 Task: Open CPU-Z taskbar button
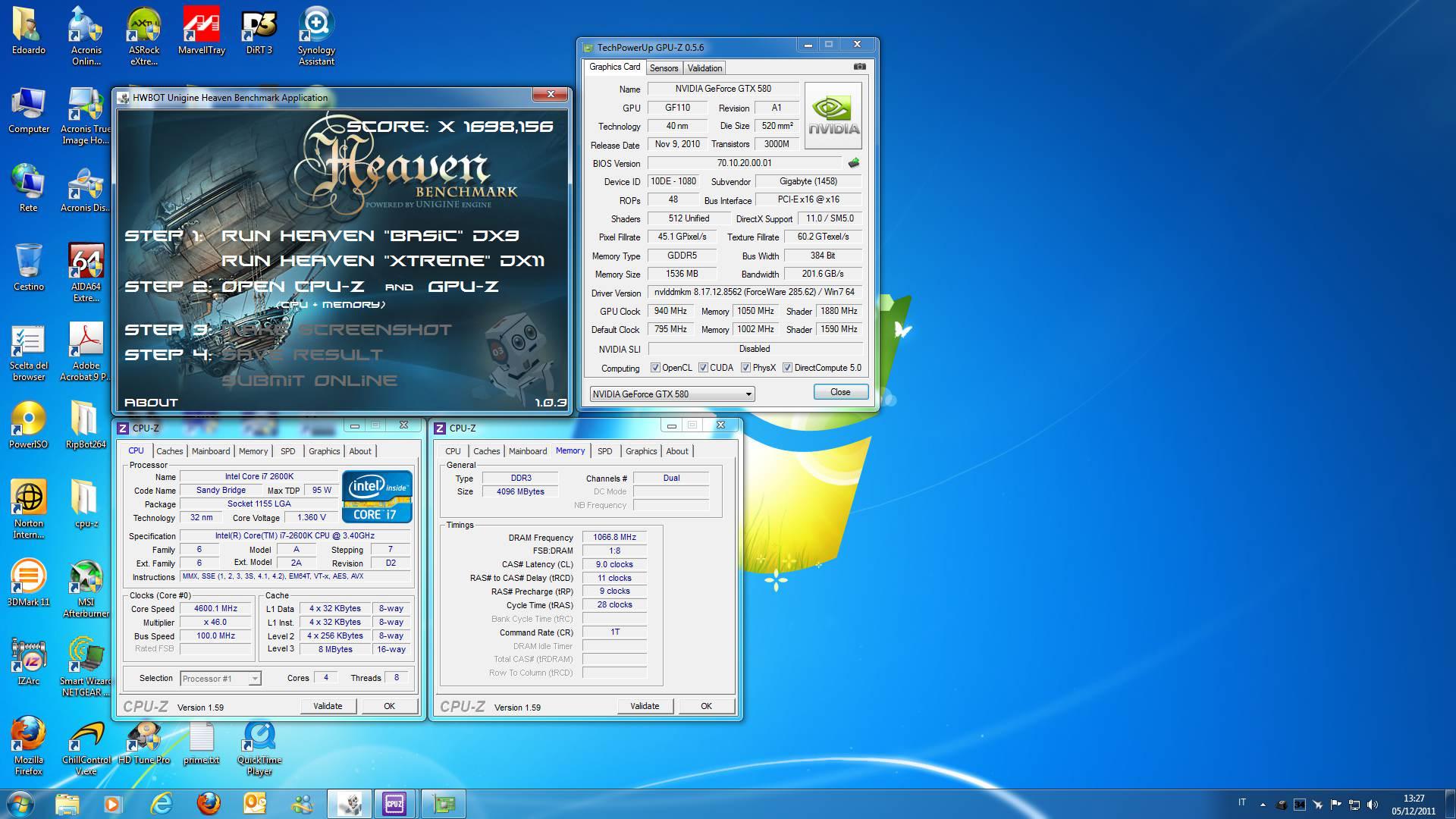394,804
